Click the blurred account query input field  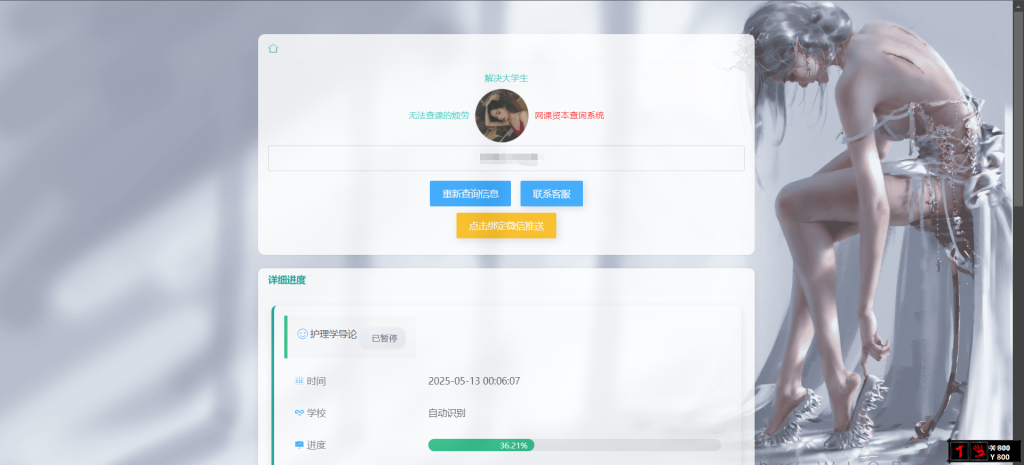[506, 158]
